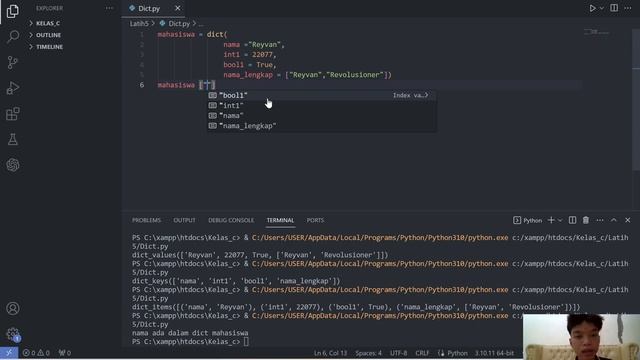Open the Manage gear icon

[13, 334]
